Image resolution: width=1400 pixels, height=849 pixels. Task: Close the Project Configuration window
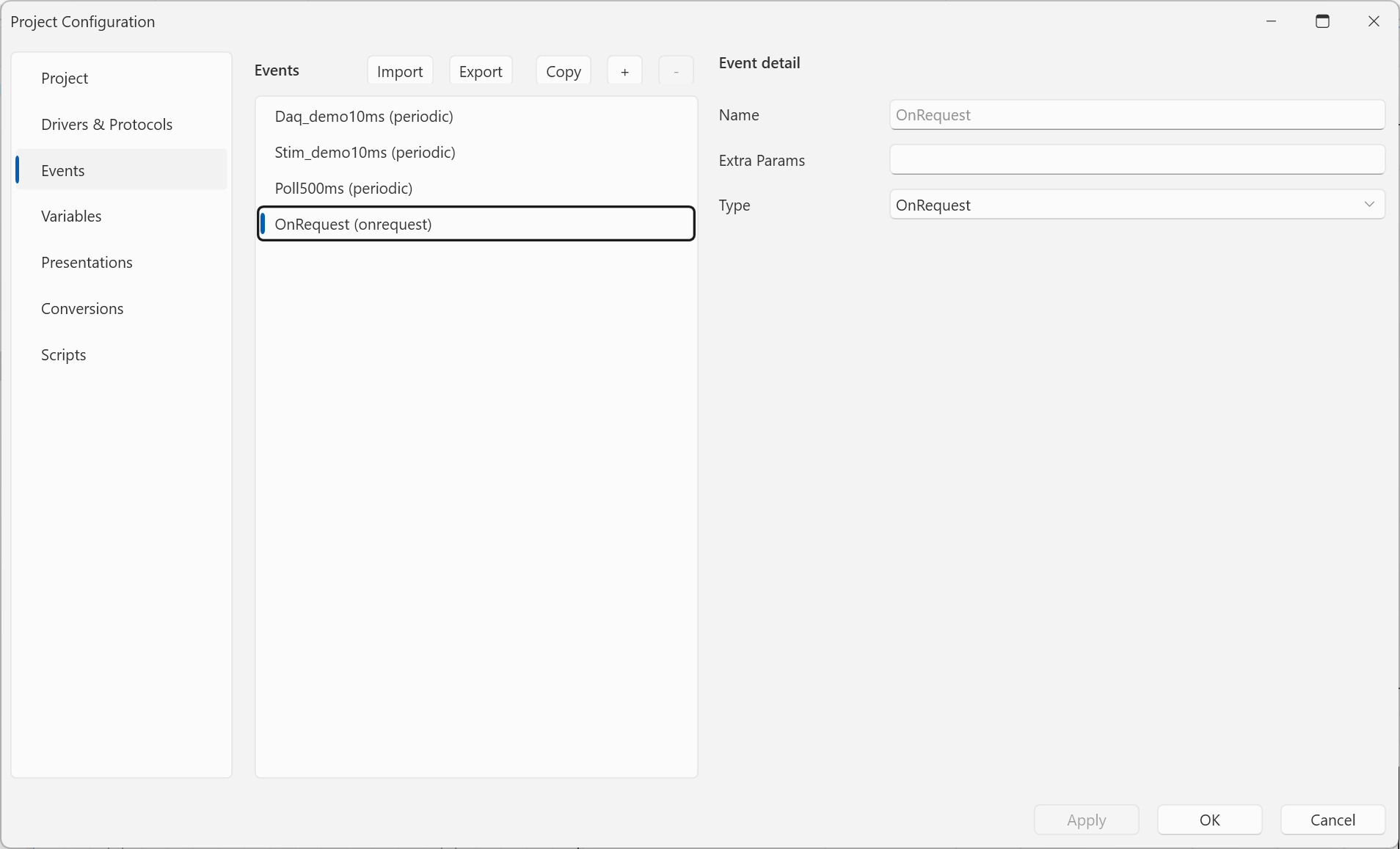coord(1374,21)
